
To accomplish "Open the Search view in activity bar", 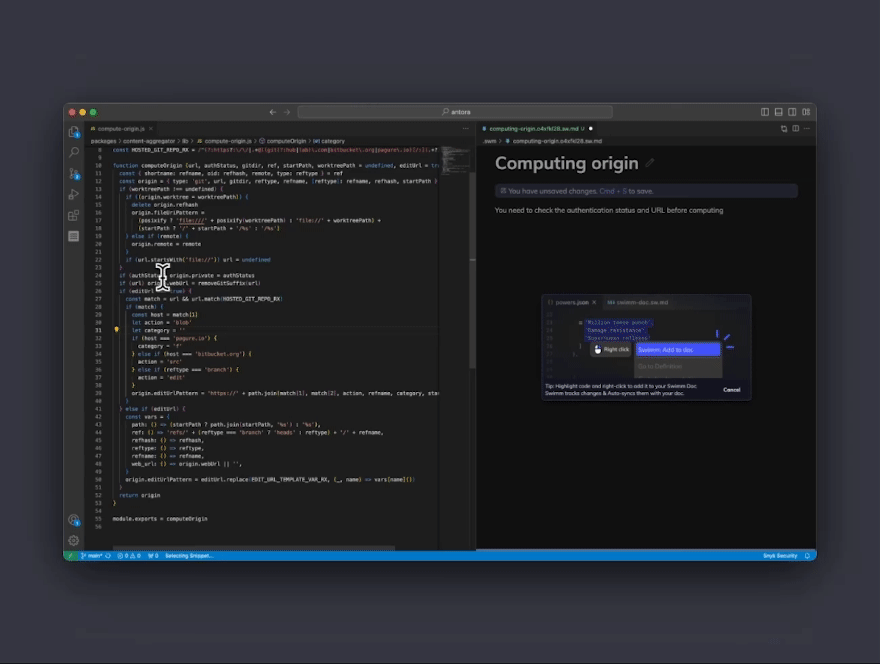I will coord(74,153).
